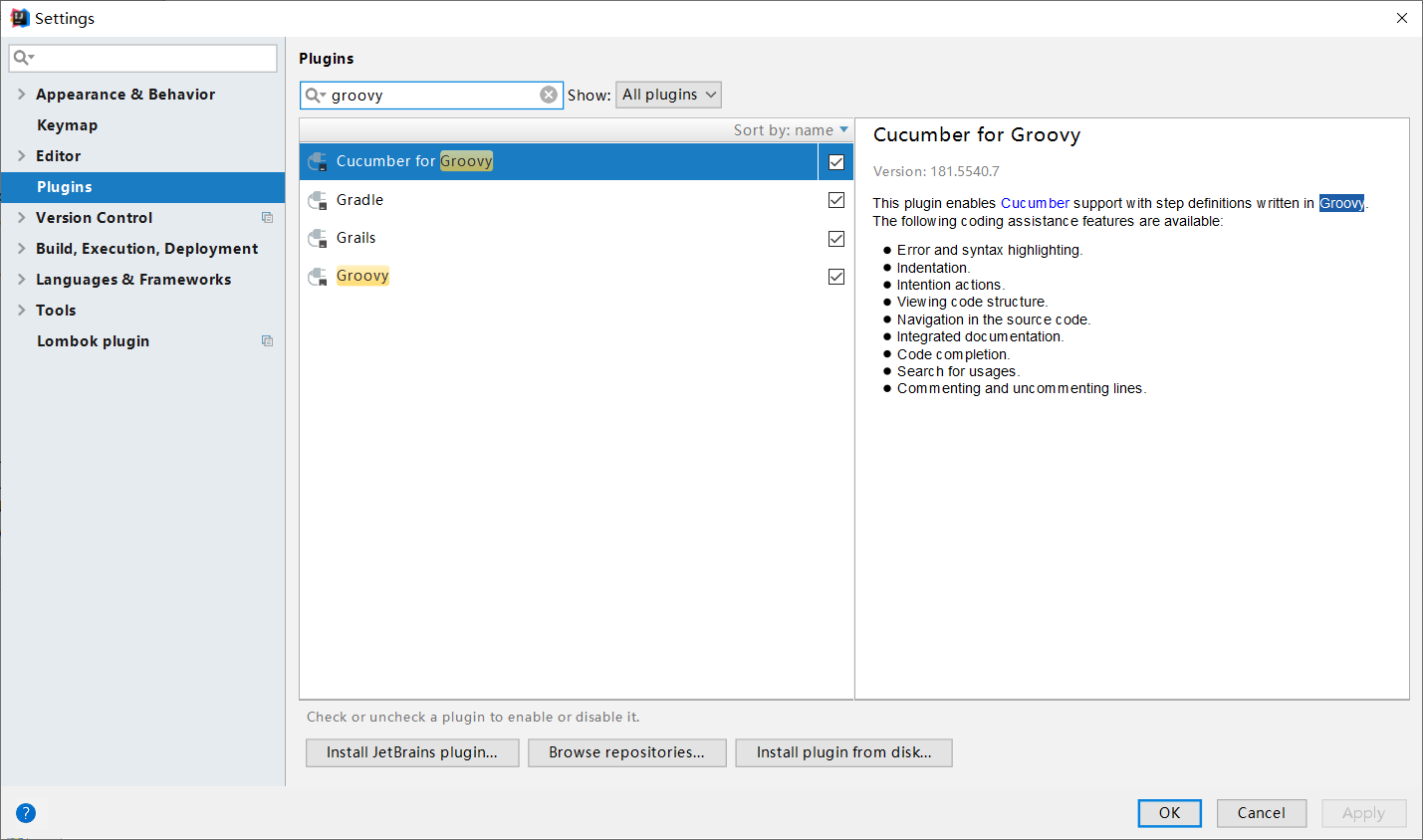1423x840 pixels.
Task: Click the Grails plugin icon
Action: 318,238
